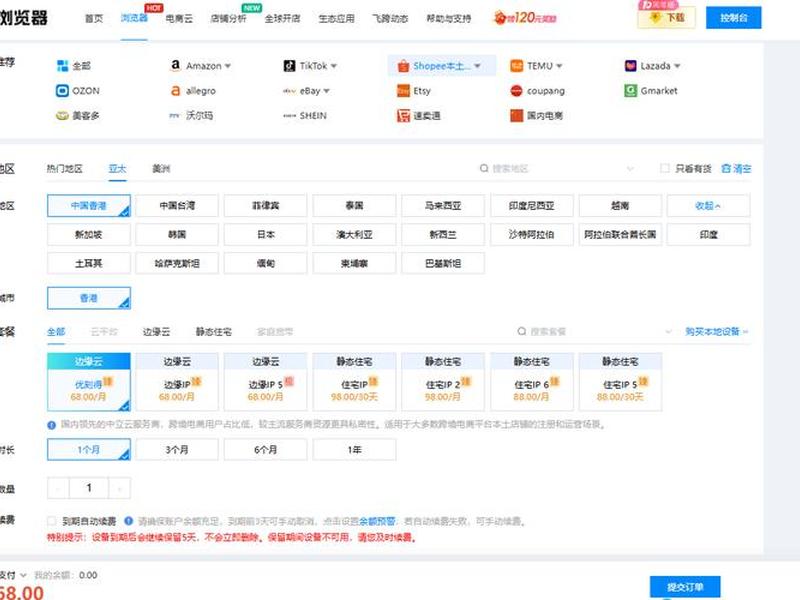The width and height of the screenshot is (800, 600).
Task: Open the 电商云 nav item
Action: [x=179, y=18]
